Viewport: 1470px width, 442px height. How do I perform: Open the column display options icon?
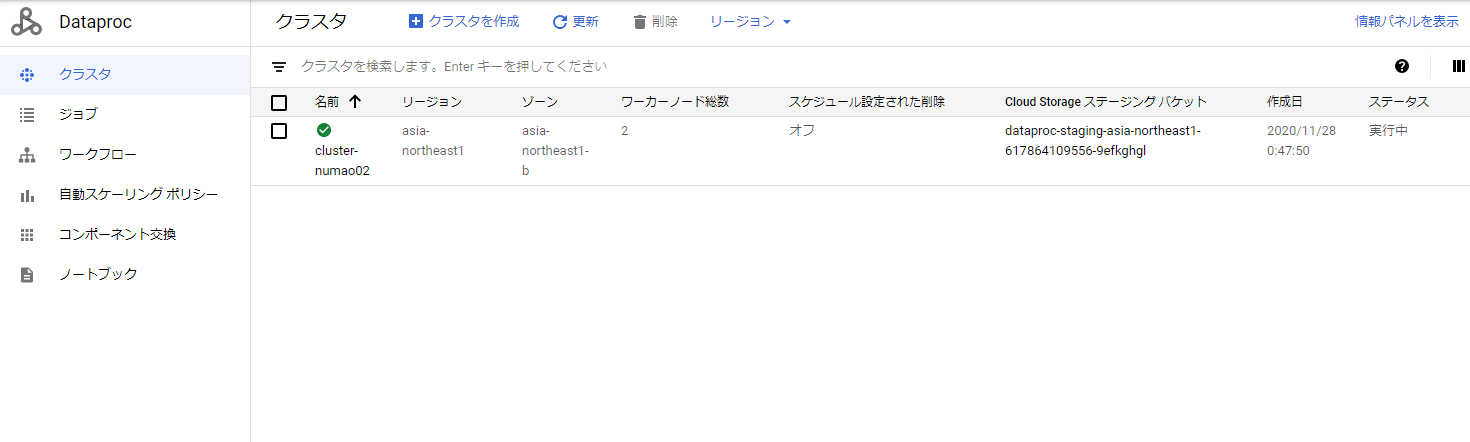pos(1458,67)
